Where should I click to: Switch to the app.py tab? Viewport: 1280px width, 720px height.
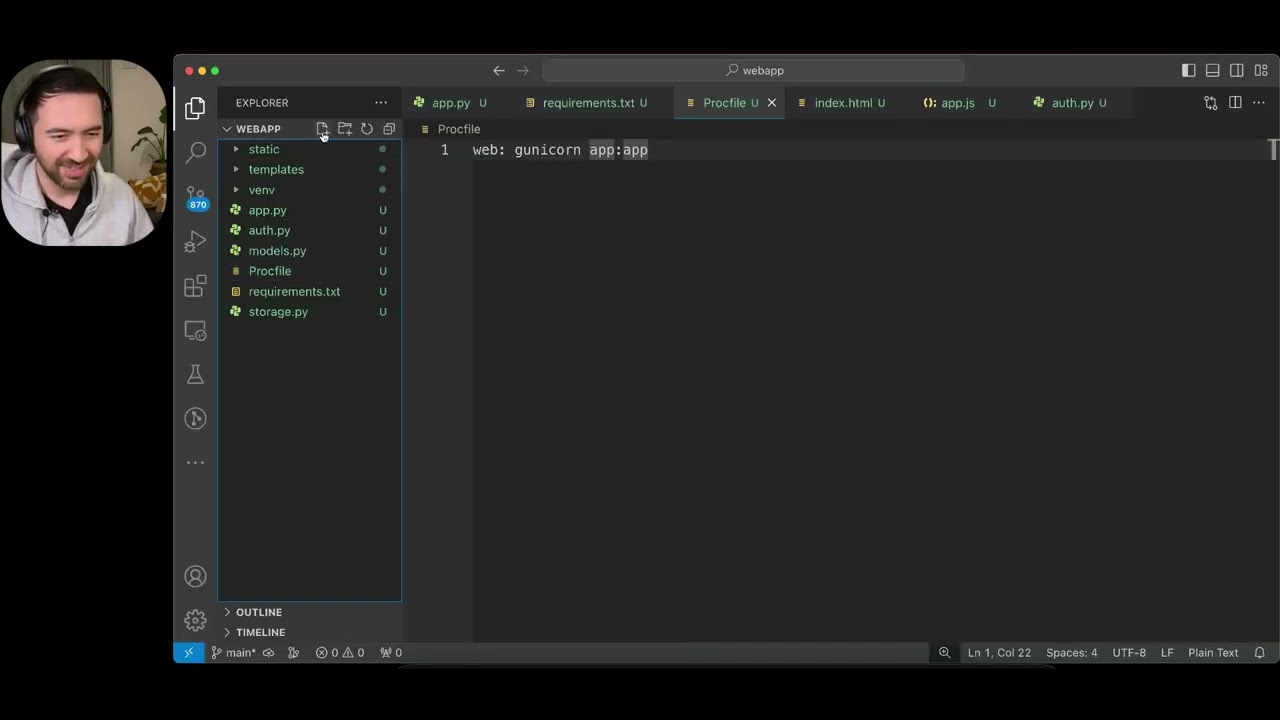pyautogui.click(x=451, y=103)
